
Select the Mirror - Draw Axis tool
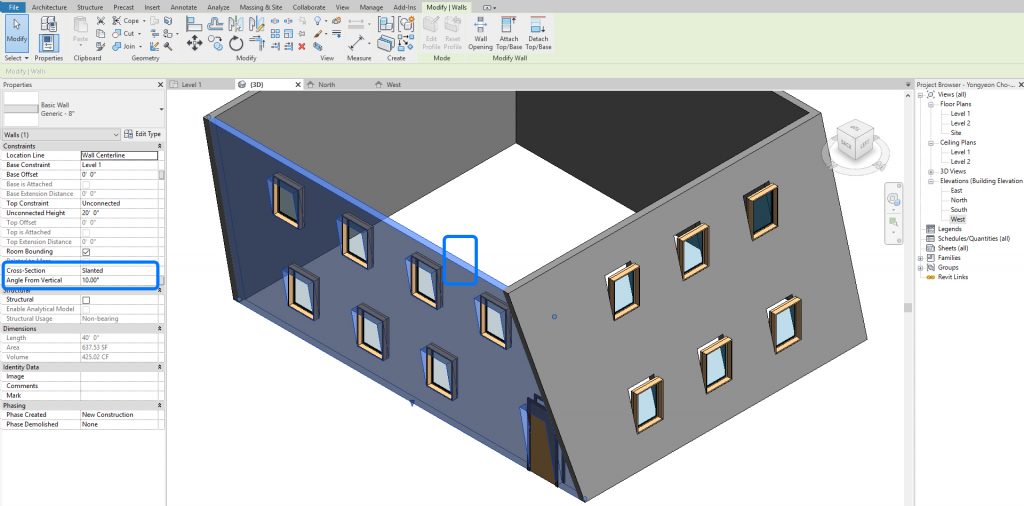coord(257,25)
